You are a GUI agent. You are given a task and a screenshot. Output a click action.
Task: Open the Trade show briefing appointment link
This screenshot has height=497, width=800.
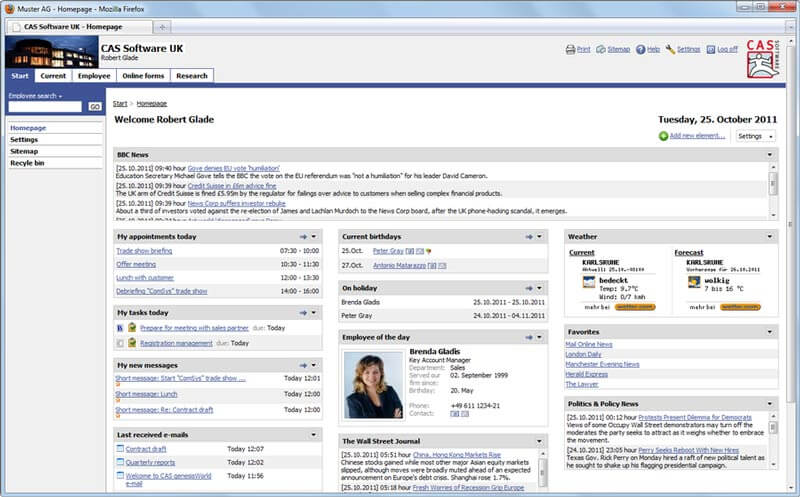pos(144,251)
